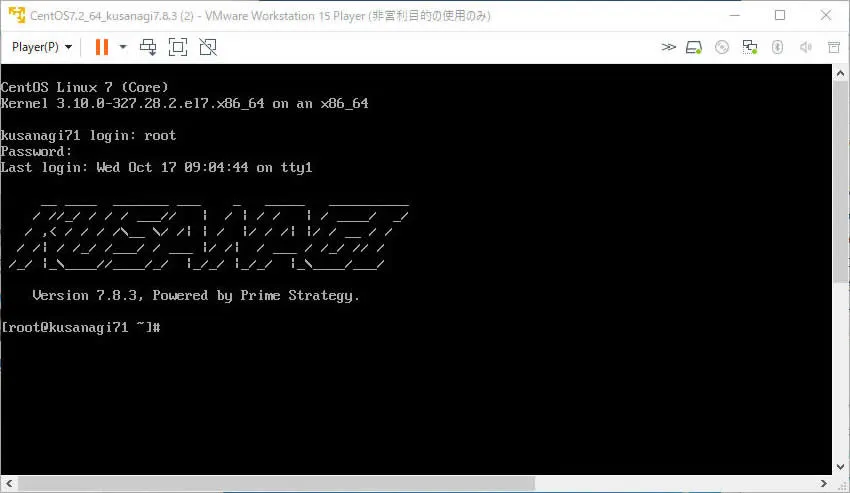Toggle the Bluetooth device connection
Image resolution: width=850 pixels, height=493 pixels.
click(777, 47)
